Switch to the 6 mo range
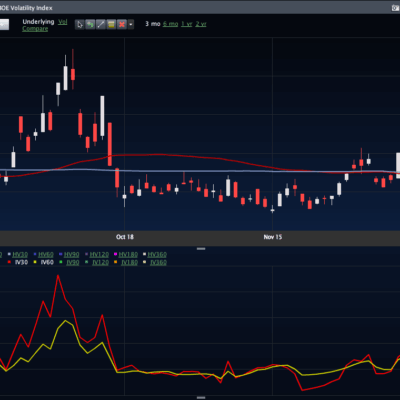 tap(170, 24)
